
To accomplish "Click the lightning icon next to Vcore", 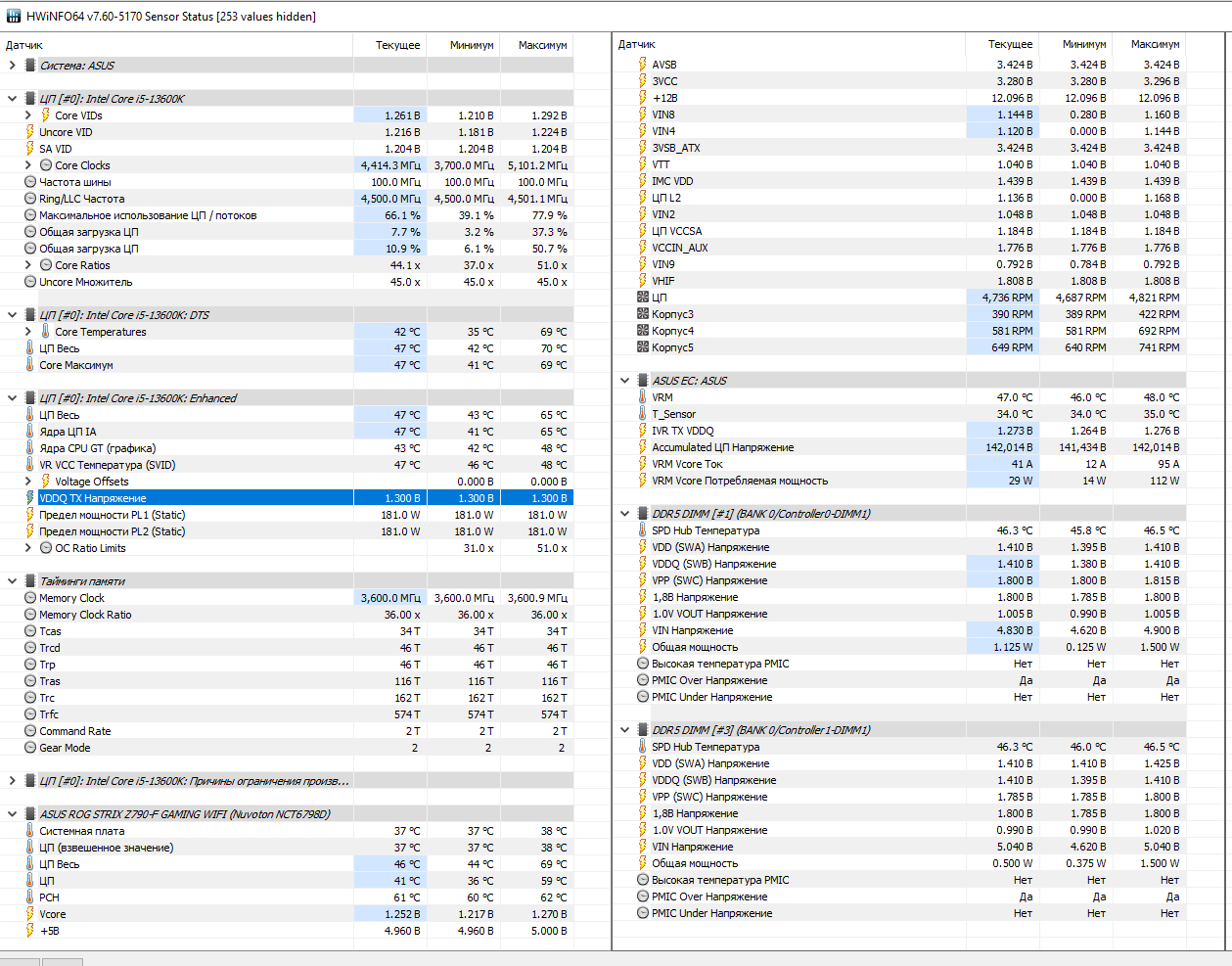I will [30, 914].
